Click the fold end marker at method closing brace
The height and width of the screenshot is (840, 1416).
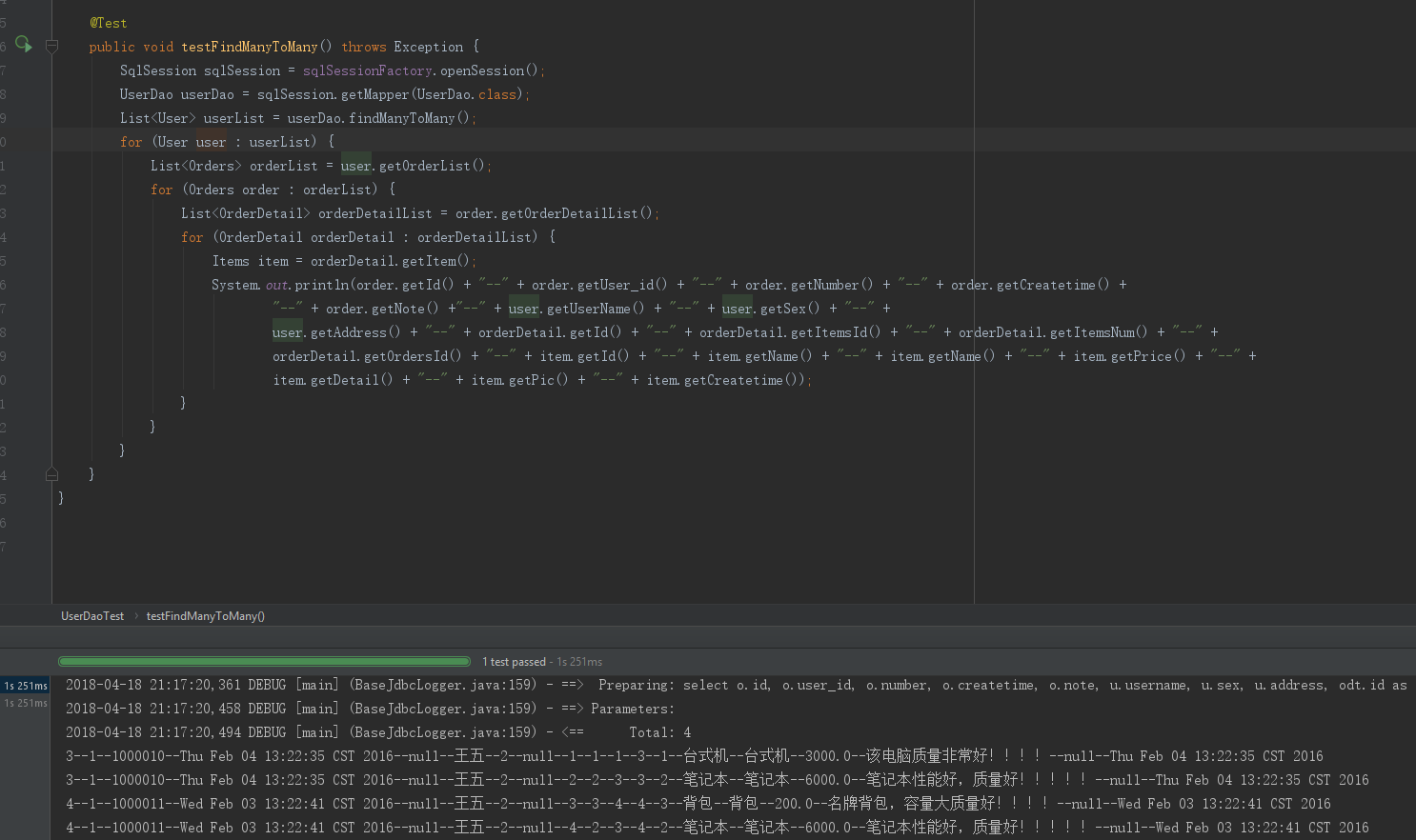(x=52, y=474)
